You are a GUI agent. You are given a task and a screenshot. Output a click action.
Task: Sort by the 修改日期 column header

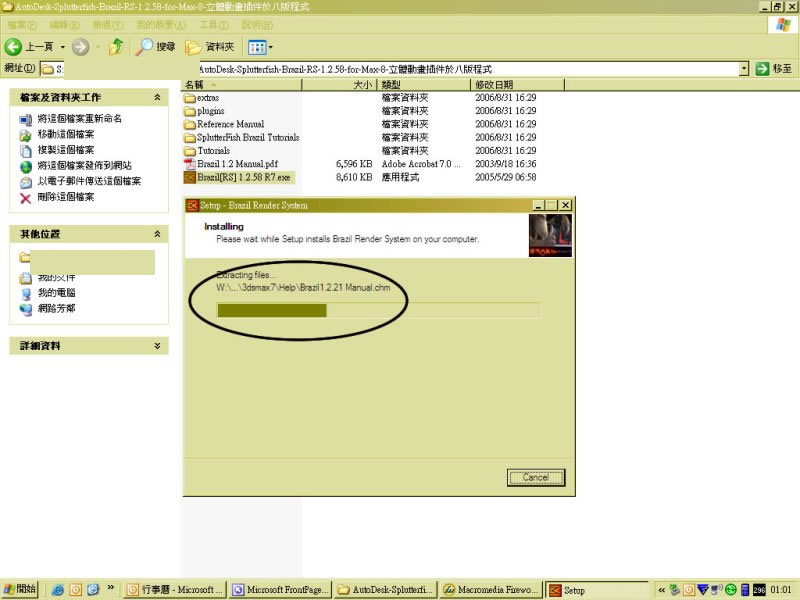517,85
